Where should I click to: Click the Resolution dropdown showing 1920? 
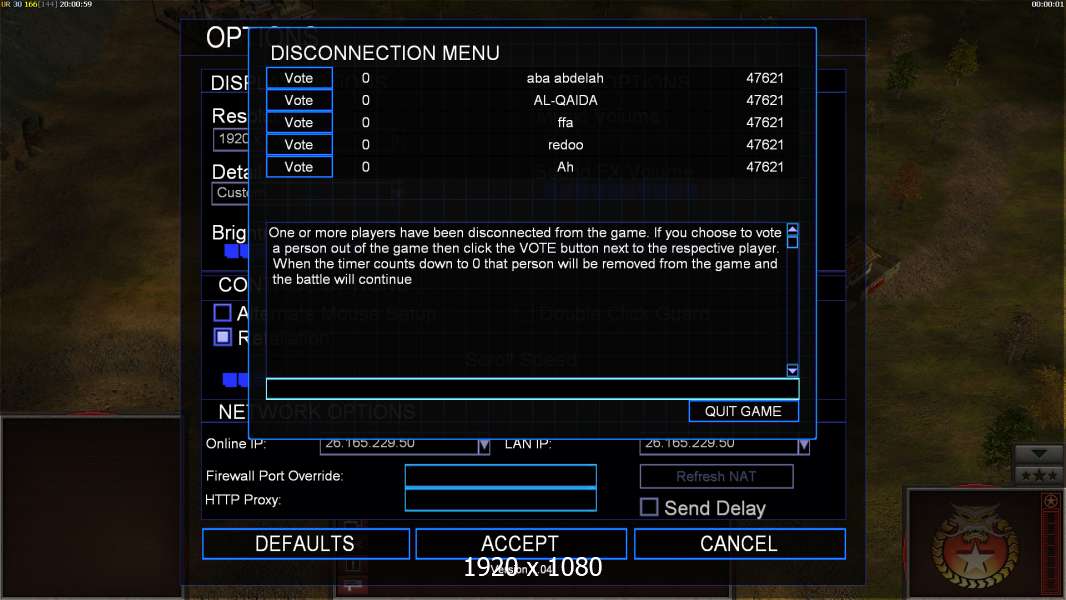point(232,139)
